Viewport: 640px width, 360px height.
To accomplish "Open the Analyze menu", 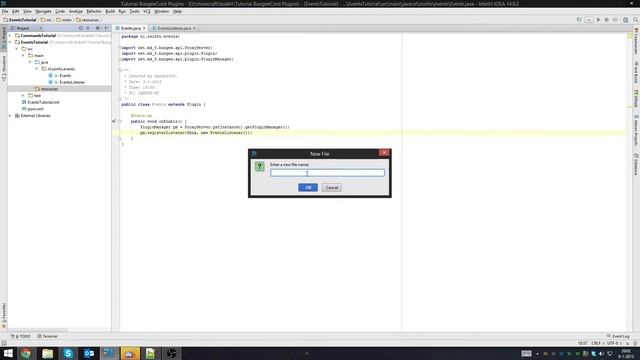I will pyautogui.click(x=76, y=11).
